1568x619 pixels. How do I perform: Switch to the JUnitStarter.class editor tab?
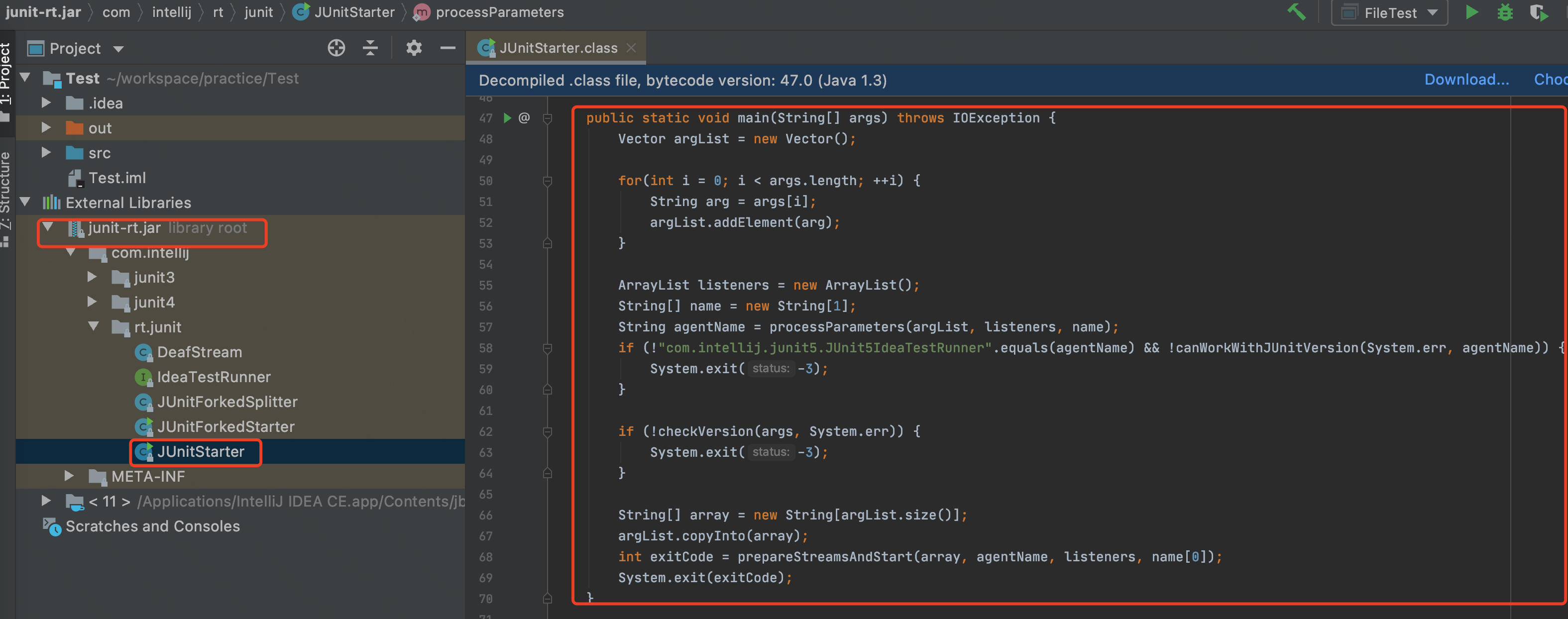[557, 48]
